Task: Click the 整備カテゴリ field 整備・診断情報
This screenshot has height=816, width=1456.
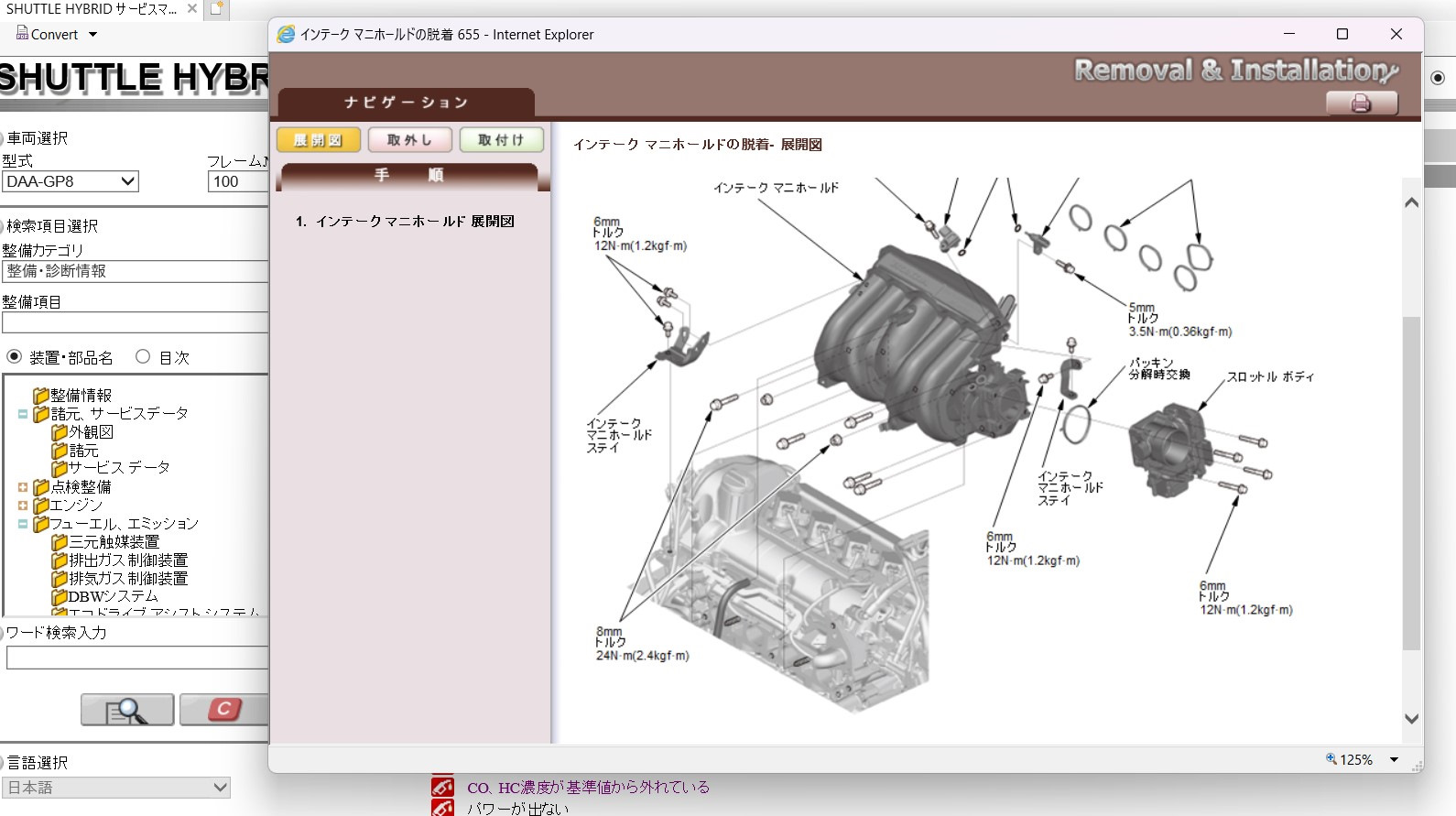Action: (x=135, y=271)
